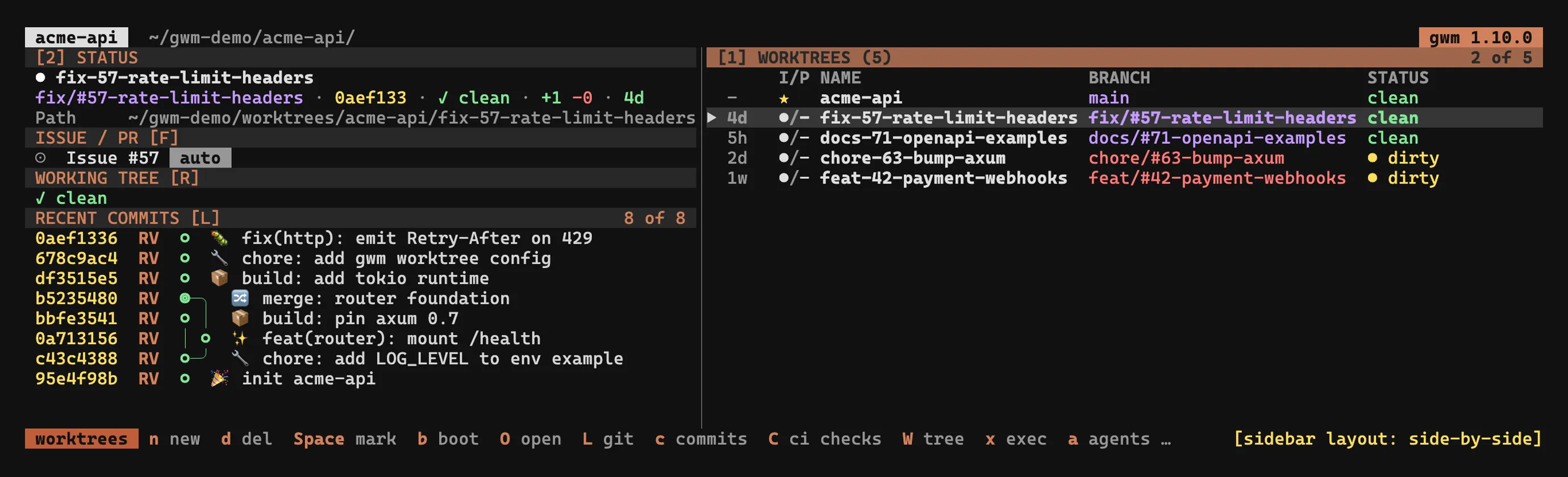The width and height of the screenshot is (1568, 477).
Task: Click the merge emoji on commit b5235480
Action: [x=240, y=299]
